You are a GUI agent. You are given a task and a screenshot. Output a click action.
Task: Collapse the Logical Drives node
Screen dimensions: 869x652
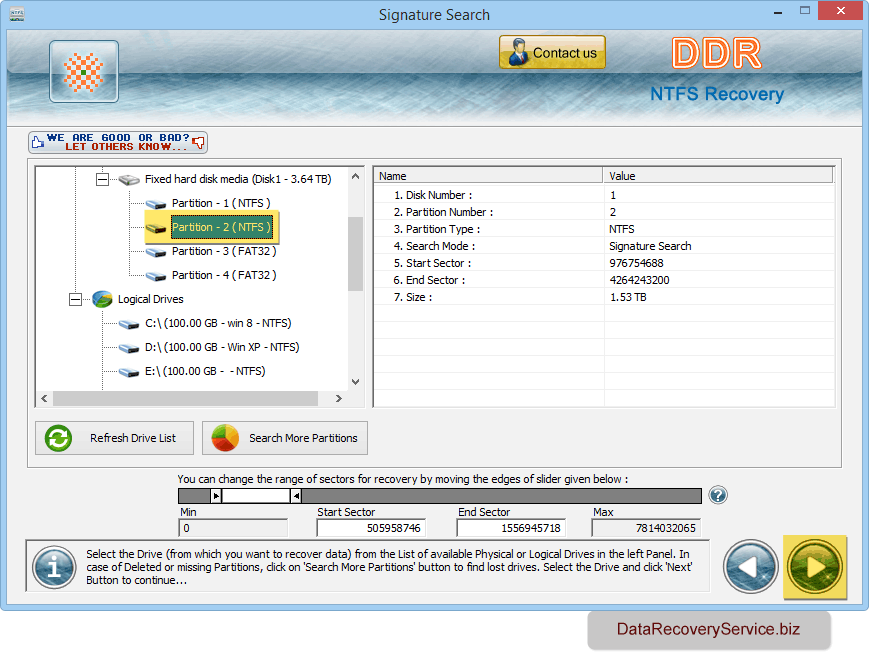click(75, 299)
